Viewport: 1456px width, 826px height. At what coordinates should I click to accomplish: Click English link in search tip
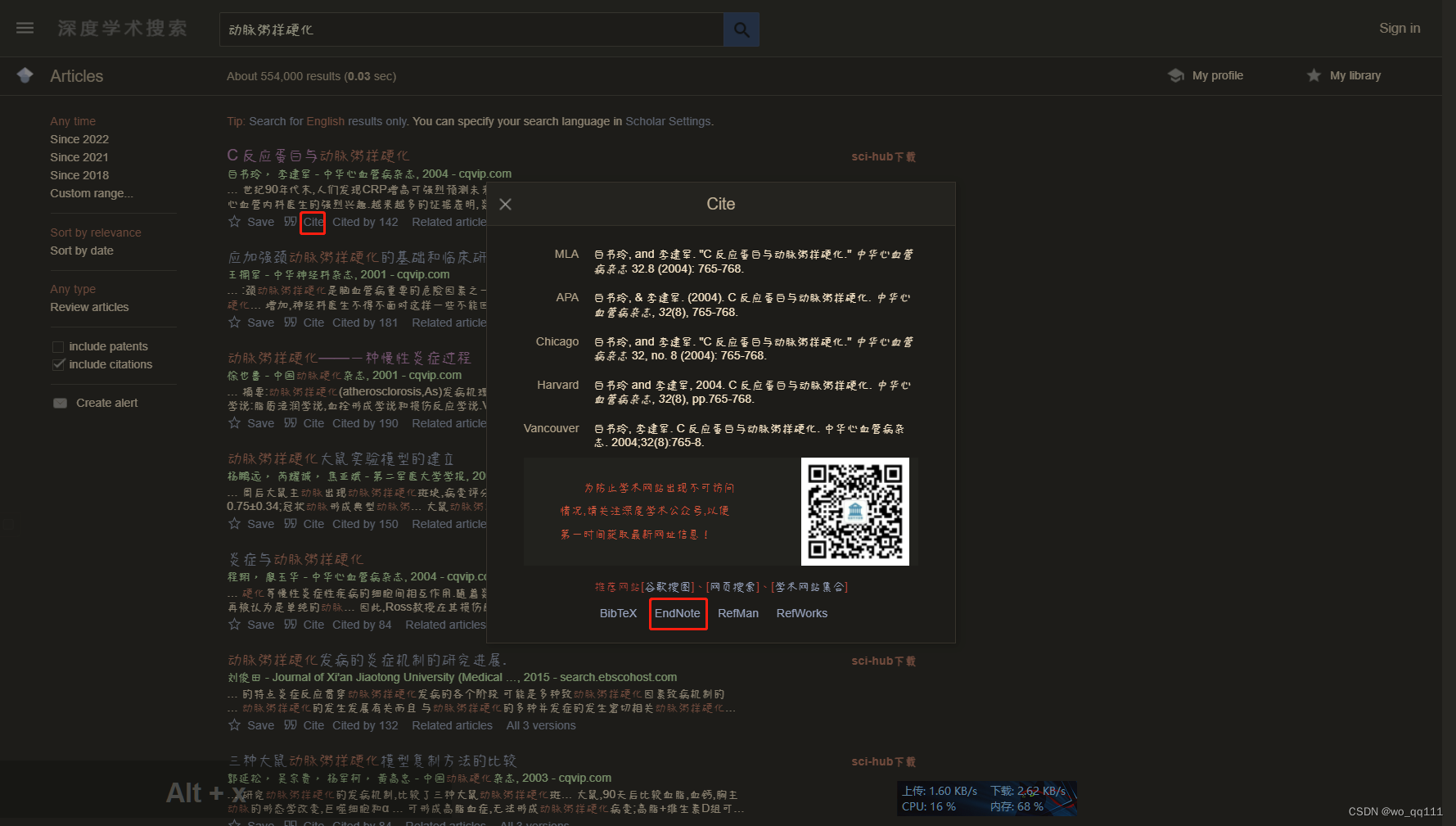(326, 121)
